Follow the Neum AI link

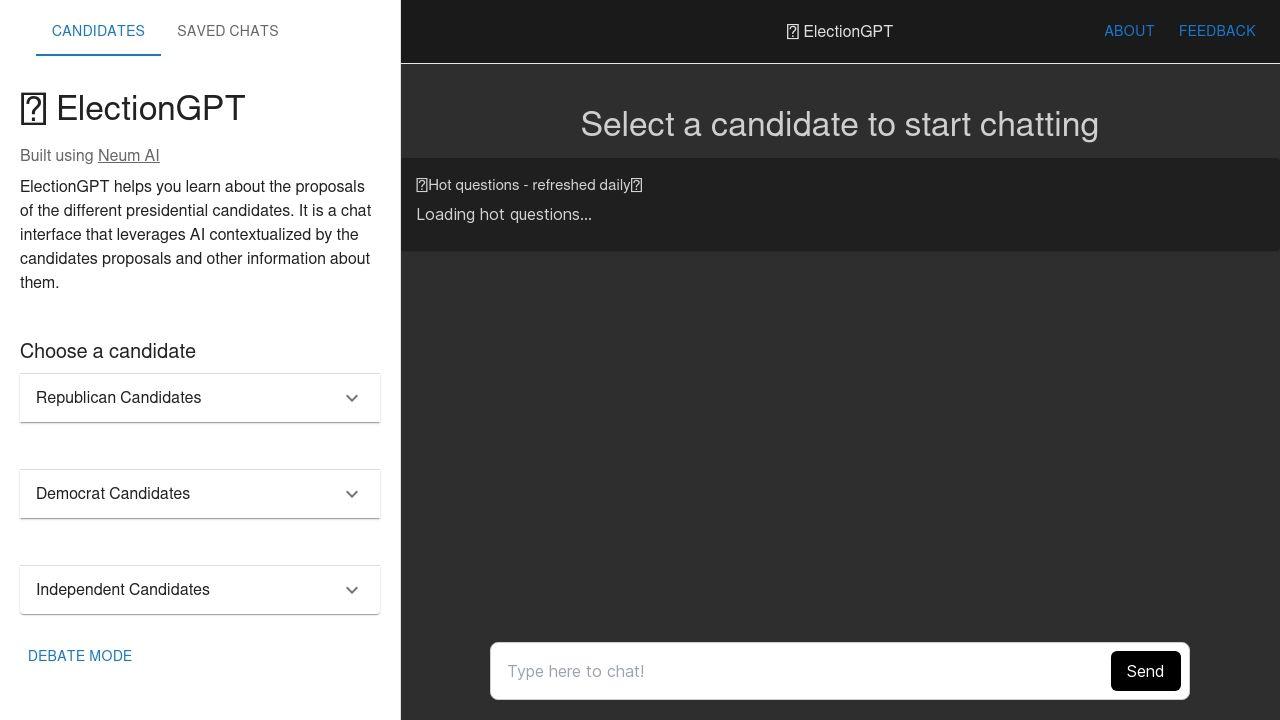(x=128, y=155)
